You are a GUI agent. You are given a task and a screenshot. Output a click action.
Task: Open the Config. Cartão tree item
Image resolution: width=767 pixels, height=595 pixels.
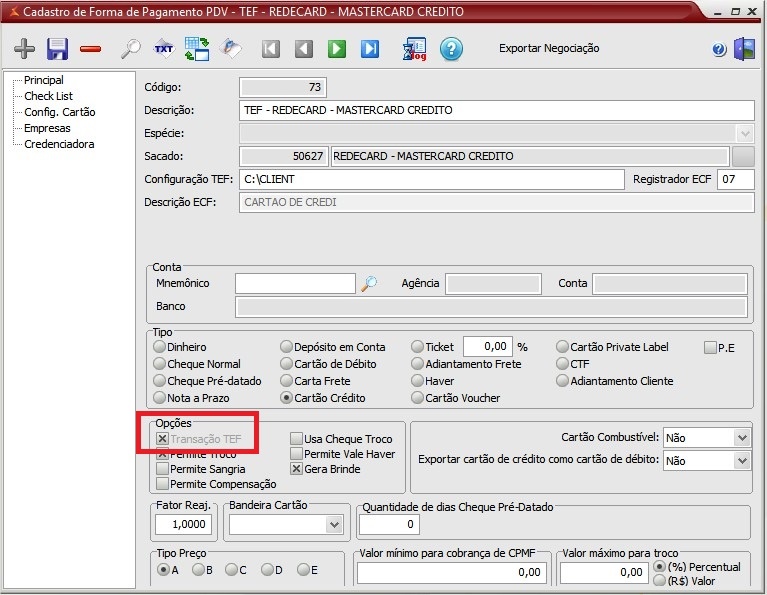(59, 112)
